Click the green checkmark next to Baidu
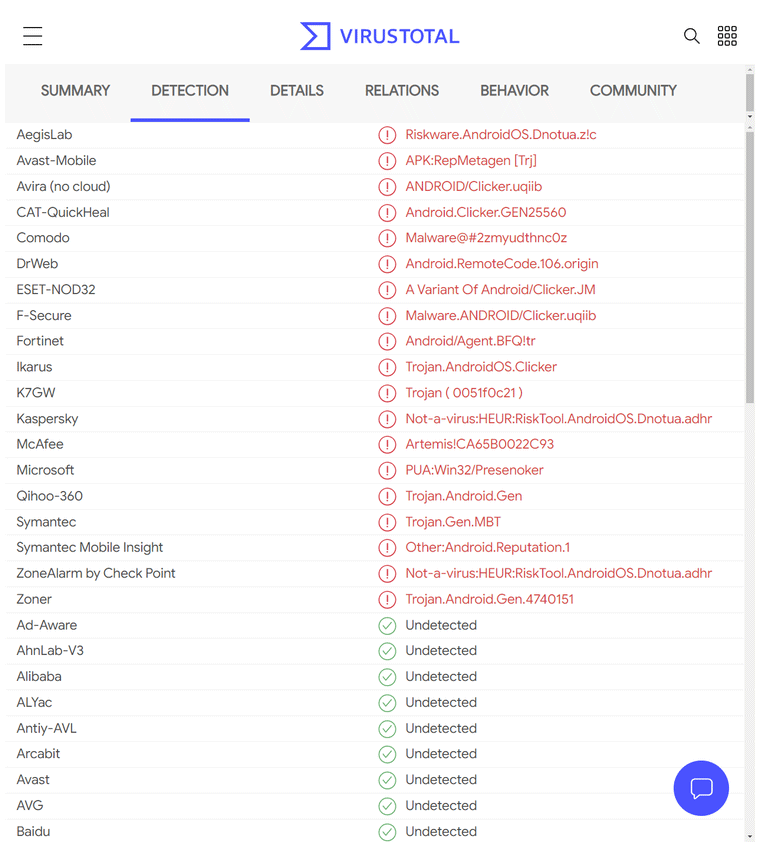Image resolution: width=760 pixels, height=850 pixels. click(388, 831)
